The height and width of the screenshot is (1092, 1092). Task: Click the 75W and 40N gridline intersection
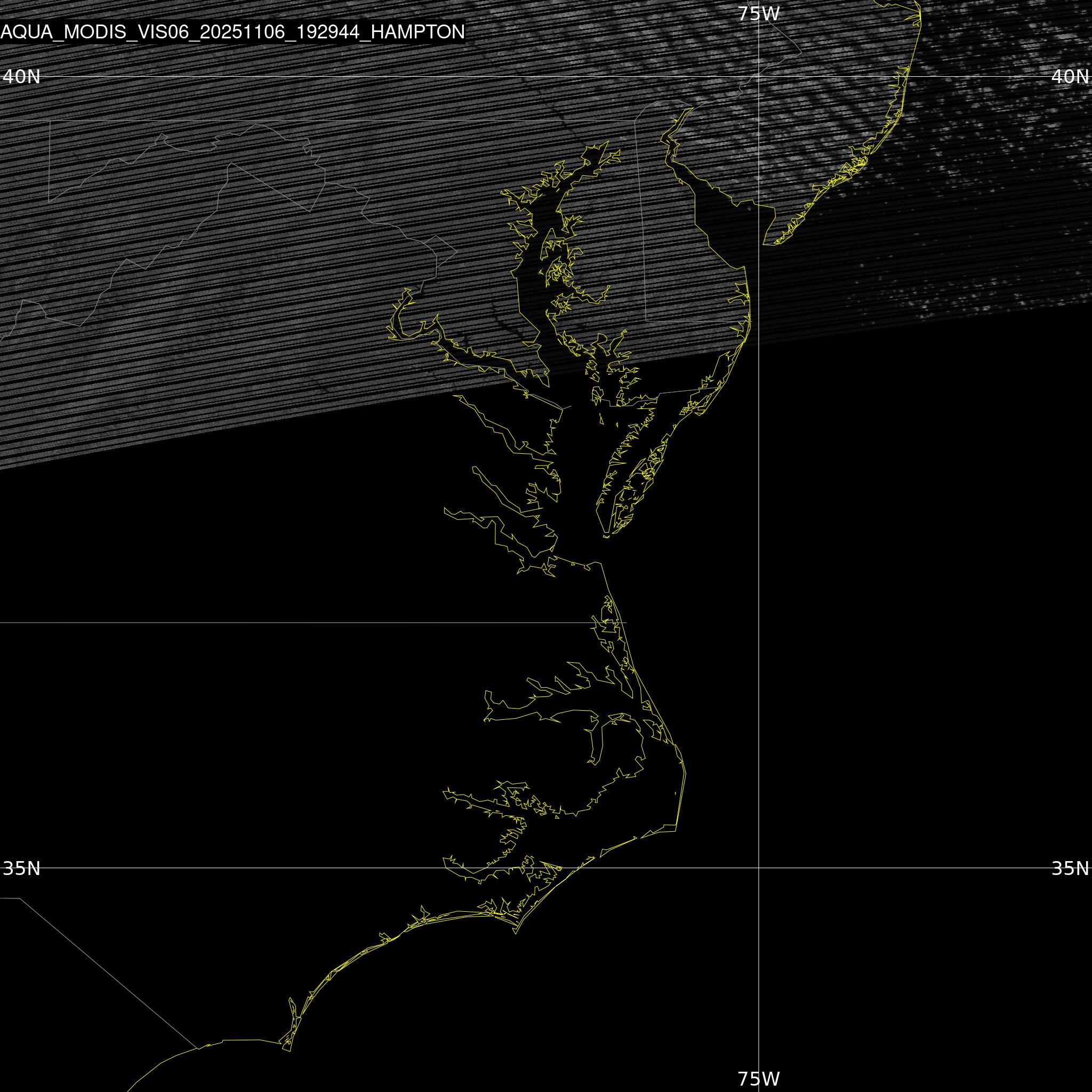point(758,76)
